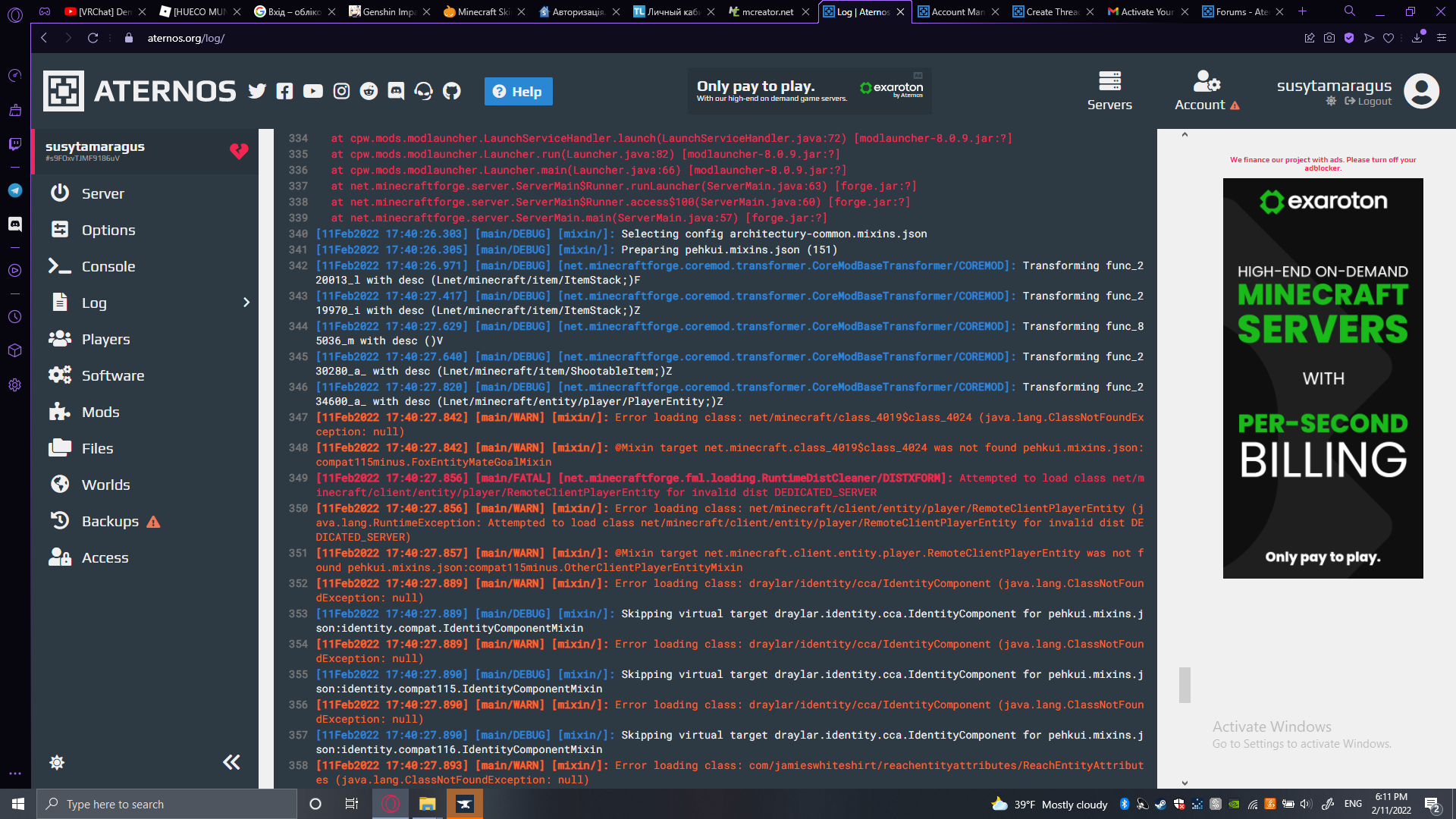Open Aternos Instagram icon
1456x819 pixels.
[341, 91]
